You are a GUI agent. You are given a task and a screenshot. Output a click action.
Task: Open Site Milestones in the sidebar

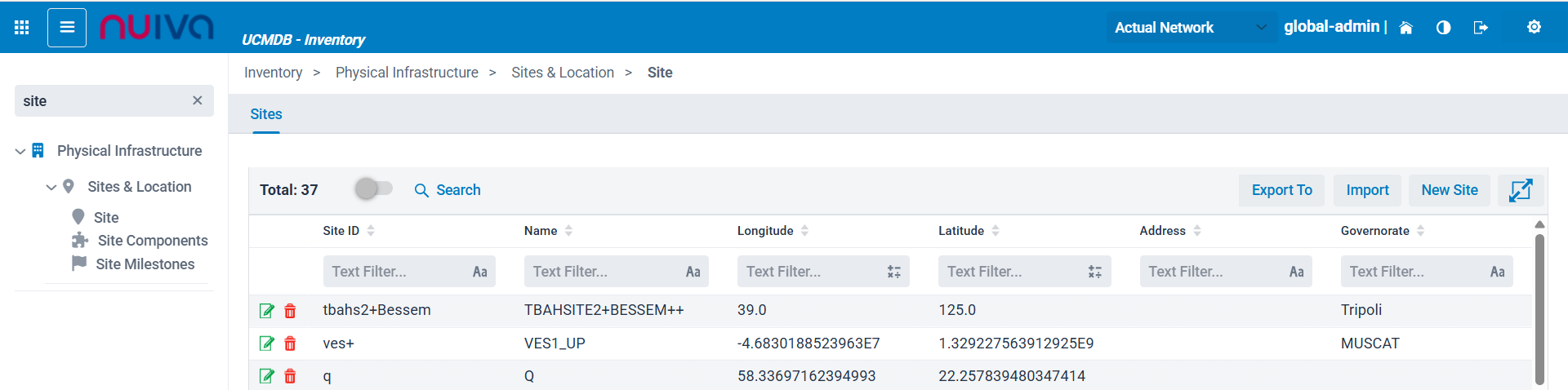click(145, 264)
